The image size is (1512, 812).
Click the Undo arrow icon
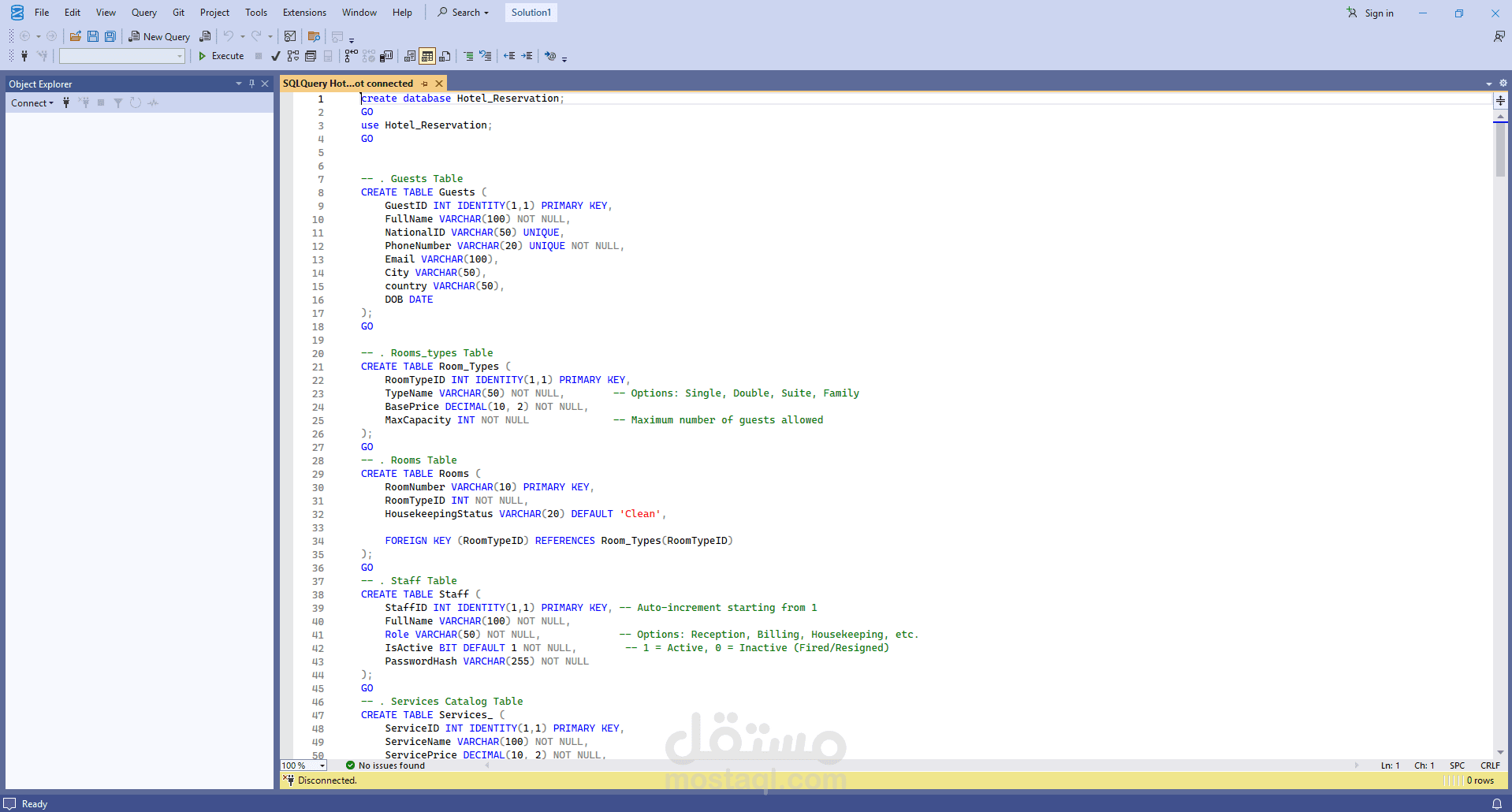pos(229,36)
